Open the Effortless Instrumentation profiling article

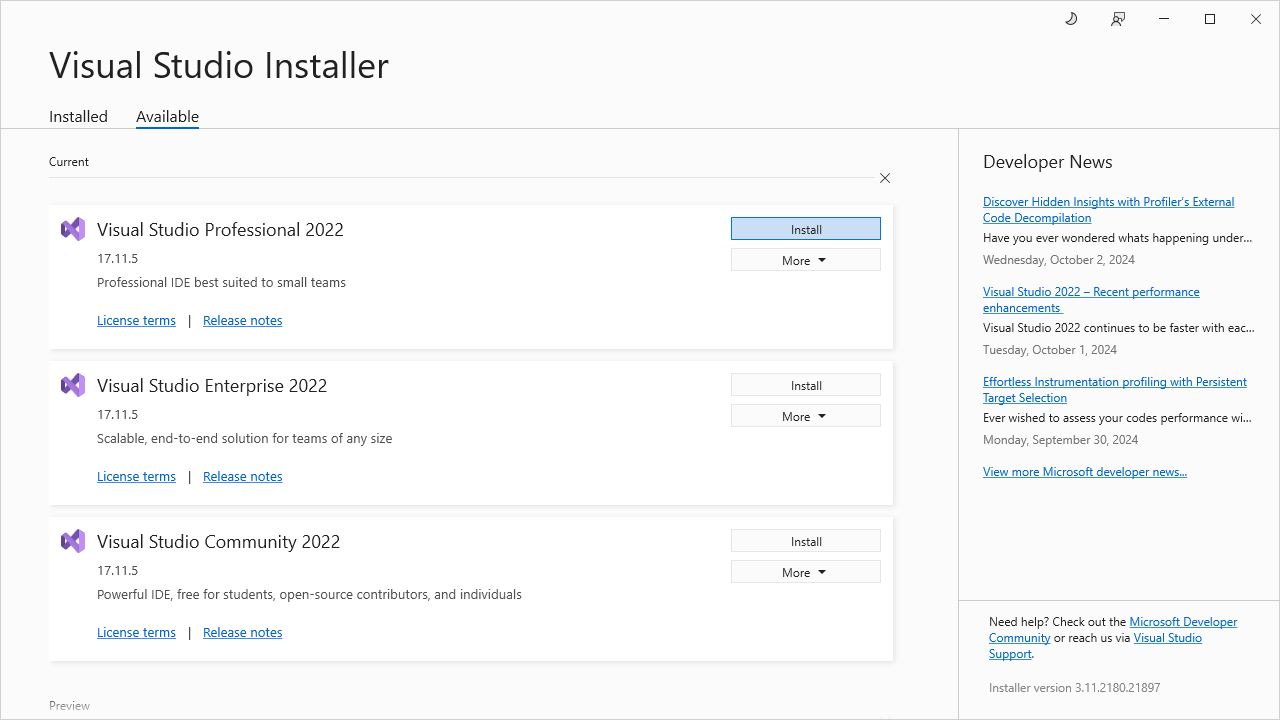[x=1114, y=389]
